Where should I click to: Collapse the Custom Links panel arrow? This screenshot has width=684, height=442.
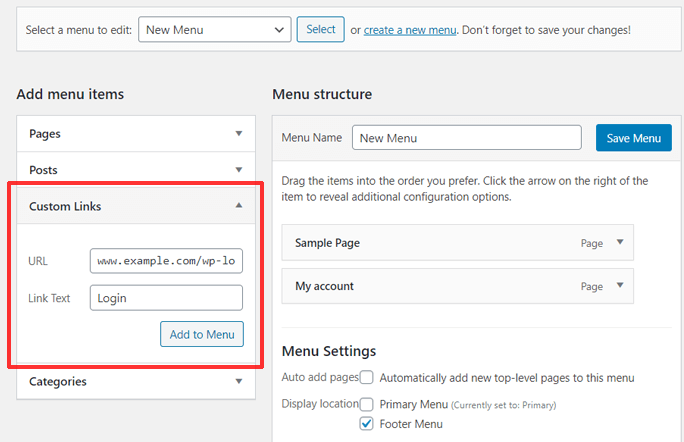[239, 206]
